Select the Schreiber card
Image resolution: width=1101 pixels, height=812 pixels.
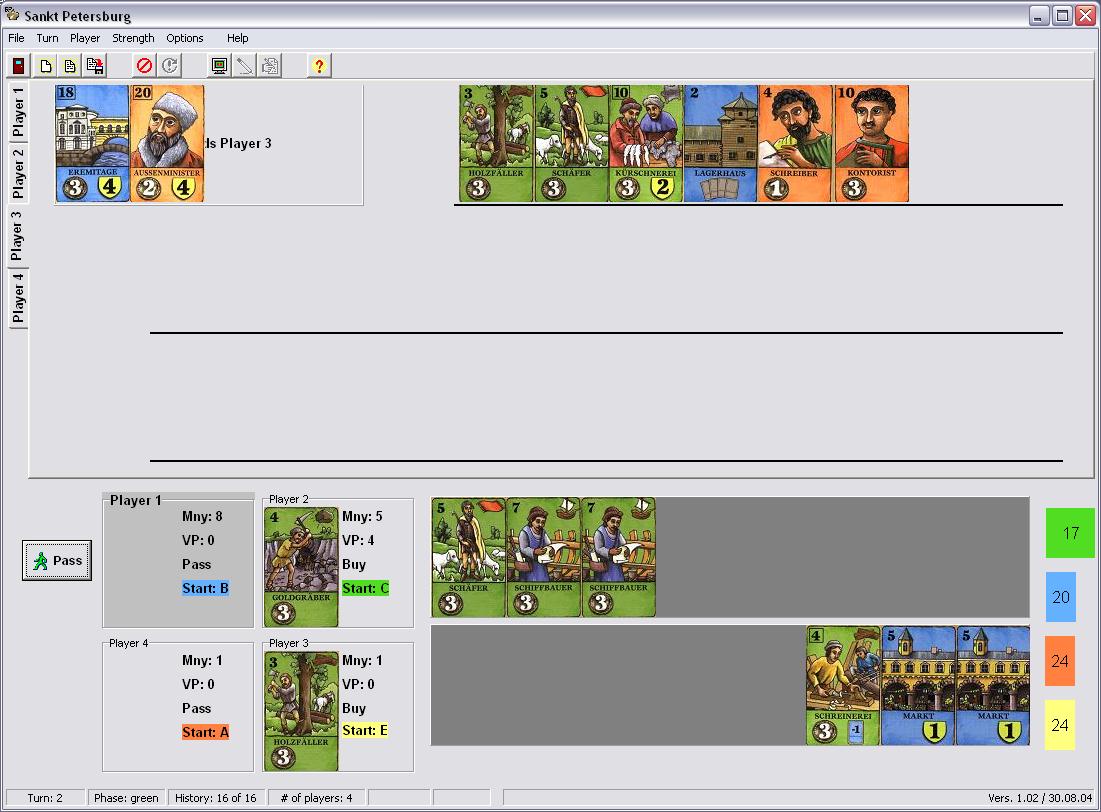pyautogui.click(x=796, y=143)
